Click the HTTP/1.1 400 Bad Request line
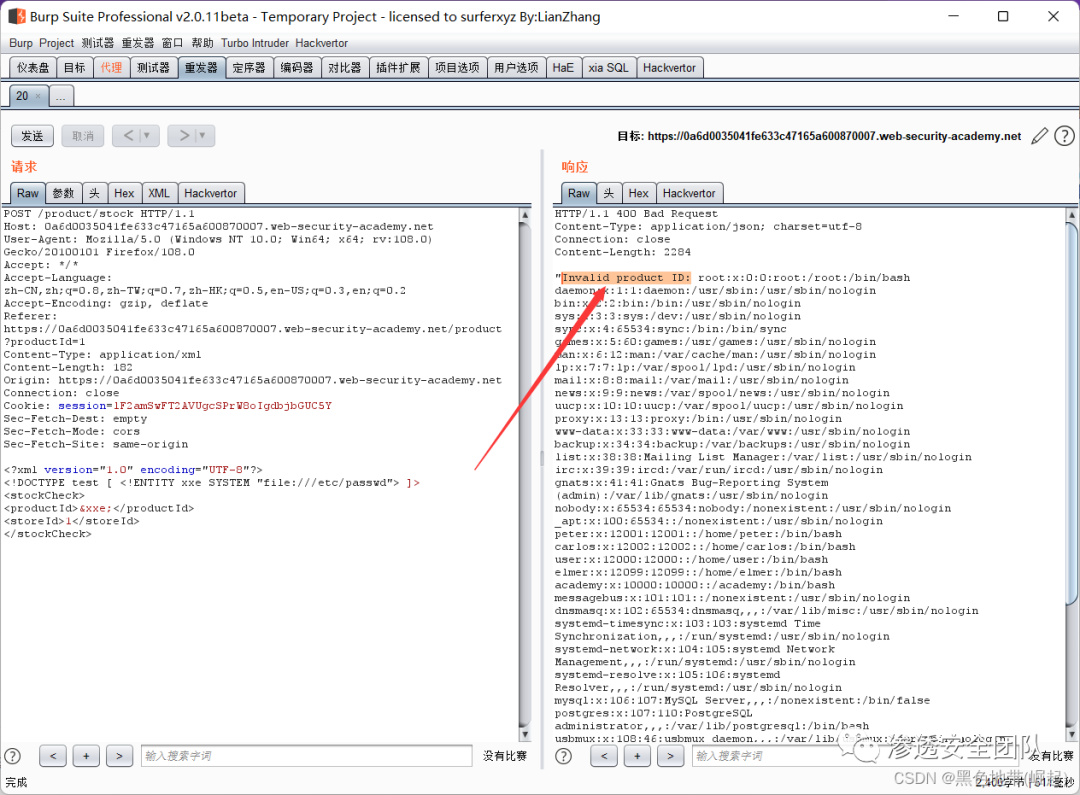1080x795 pixels. pyautogui.click(x=636, y=214)
